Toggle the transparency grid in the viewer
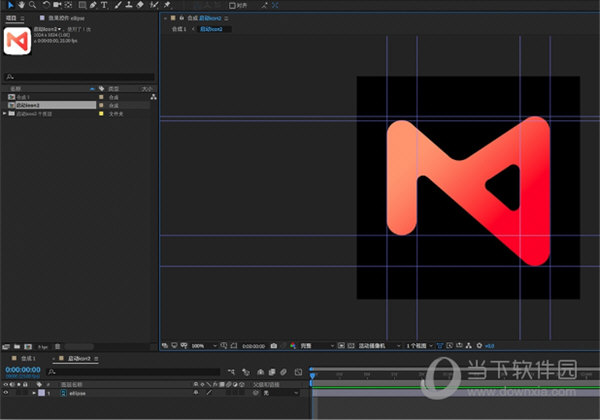The width and height of the screenshot is (600, 420). pyautogui.click(x=351, y=346)
